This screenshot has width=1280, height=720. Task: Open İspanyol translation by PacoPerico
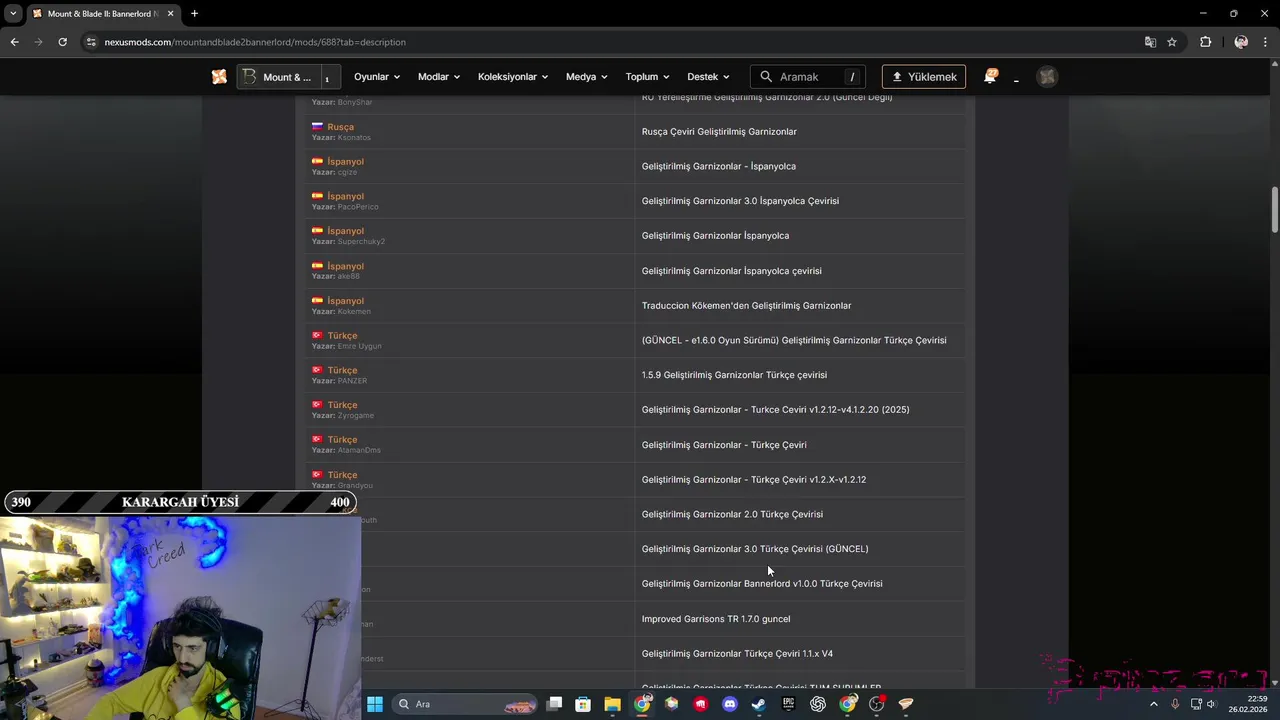(x=345, y=196)
